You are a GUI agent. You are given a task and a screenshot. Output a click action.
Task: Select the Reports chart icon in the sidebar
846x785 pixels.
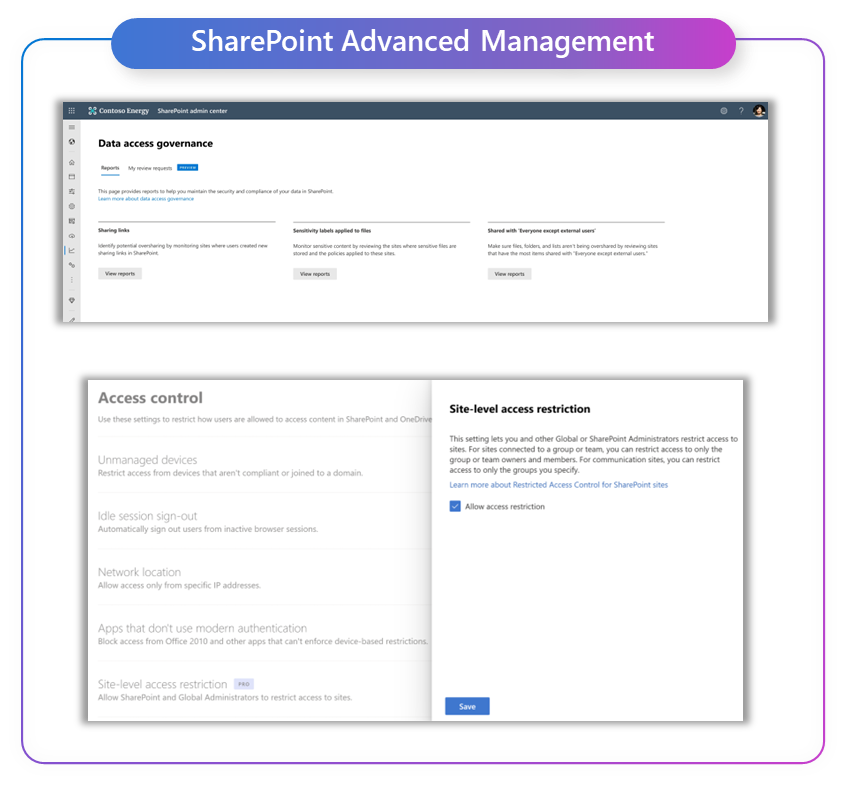pos(72,250)
